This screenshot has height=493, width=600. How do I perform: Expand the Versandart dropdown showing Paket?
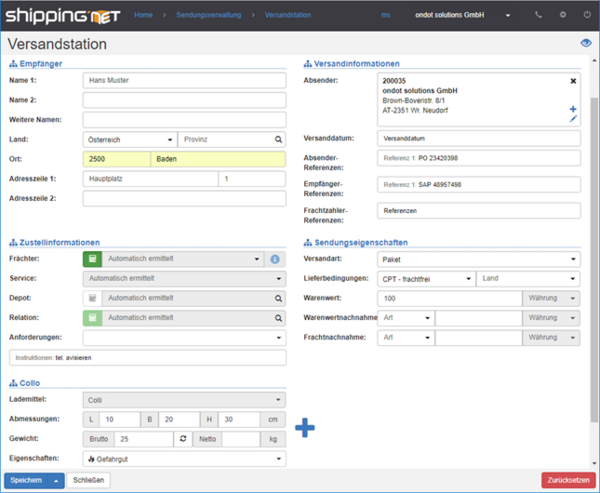(478, 259)
